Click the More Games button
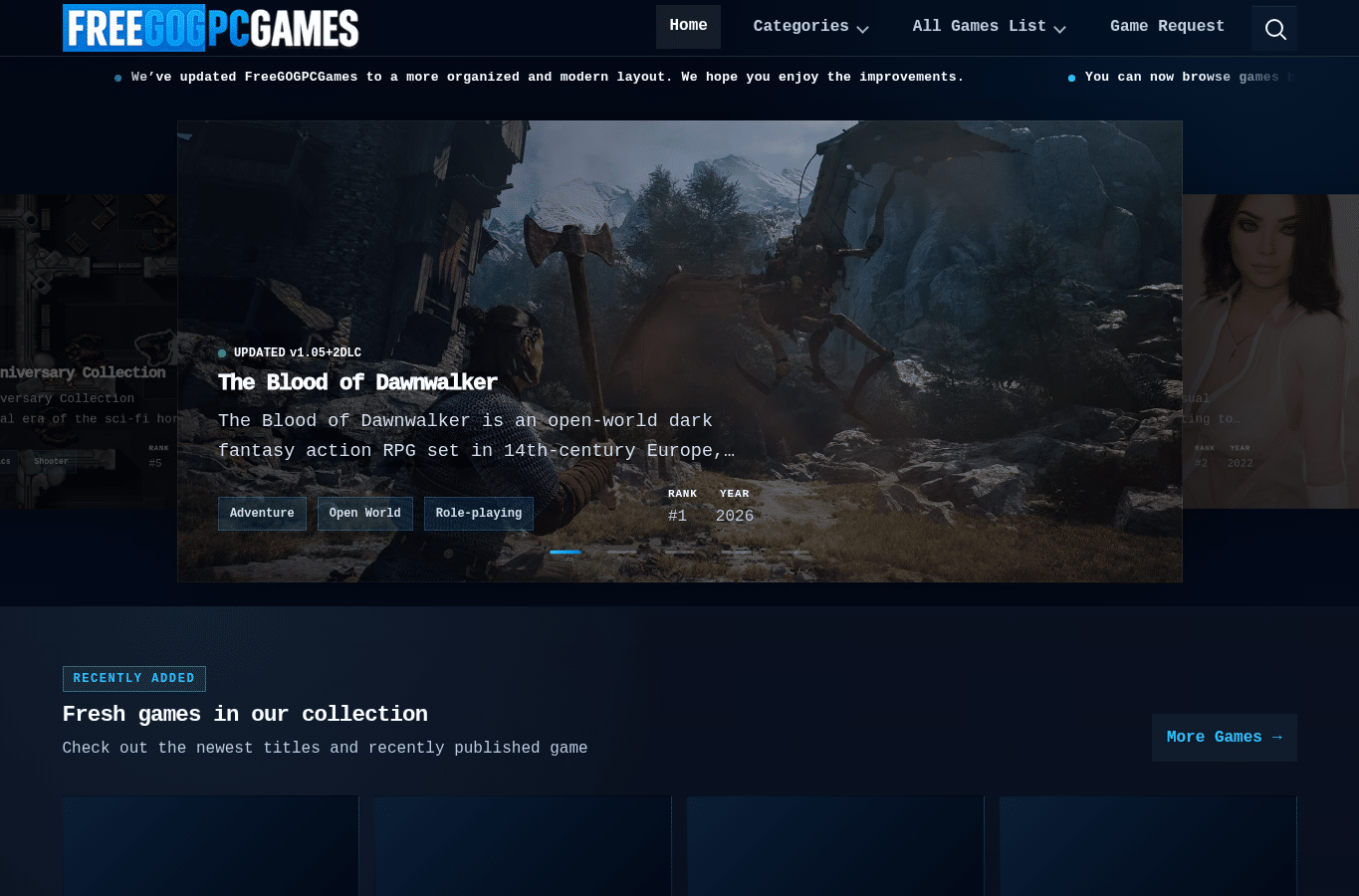This screenshot has width=1359, height=896. 1224,738
